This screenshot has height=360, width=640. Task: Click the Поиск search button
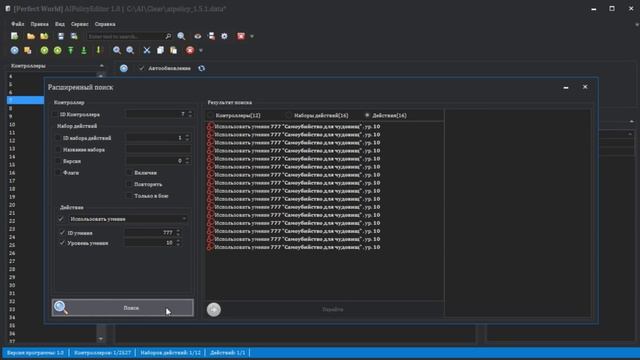(x=122, y=308)
